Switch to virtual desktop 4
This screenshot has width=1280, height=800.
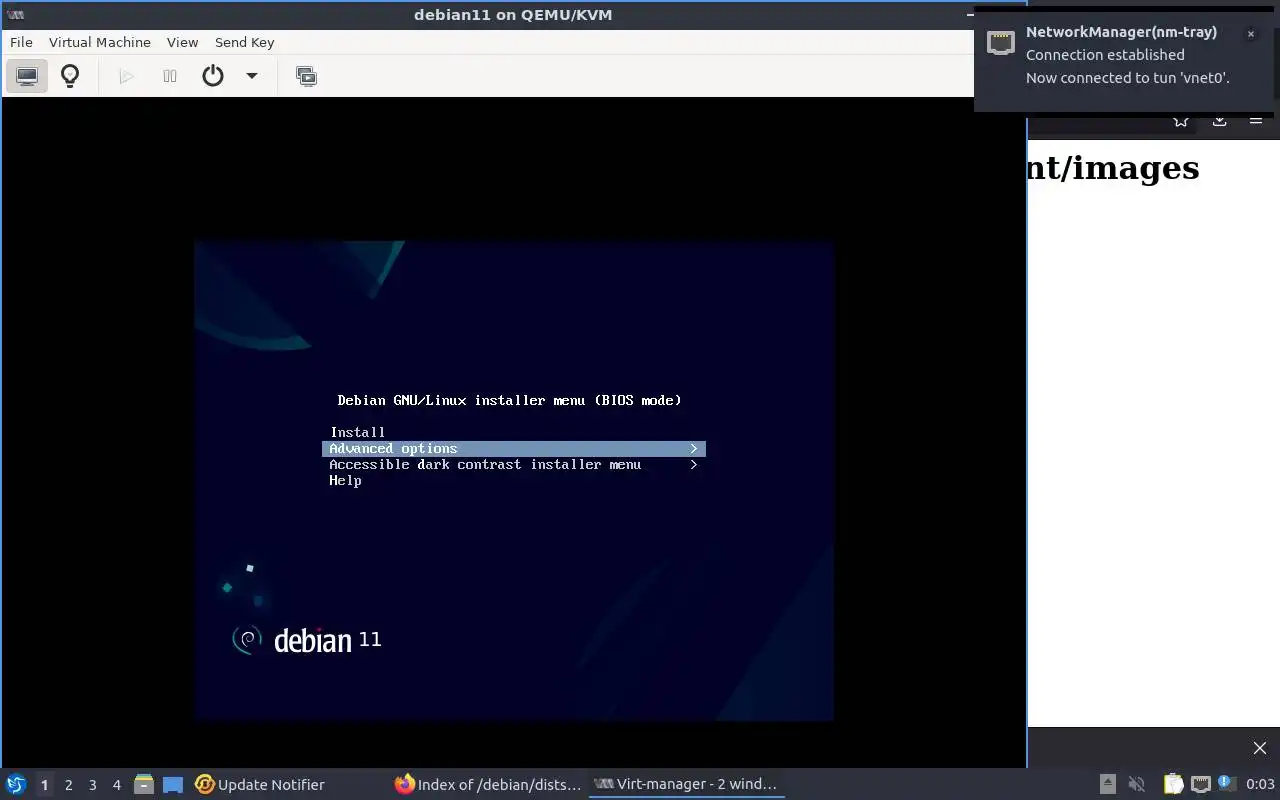pyautogui.click(x=116, y=785)
